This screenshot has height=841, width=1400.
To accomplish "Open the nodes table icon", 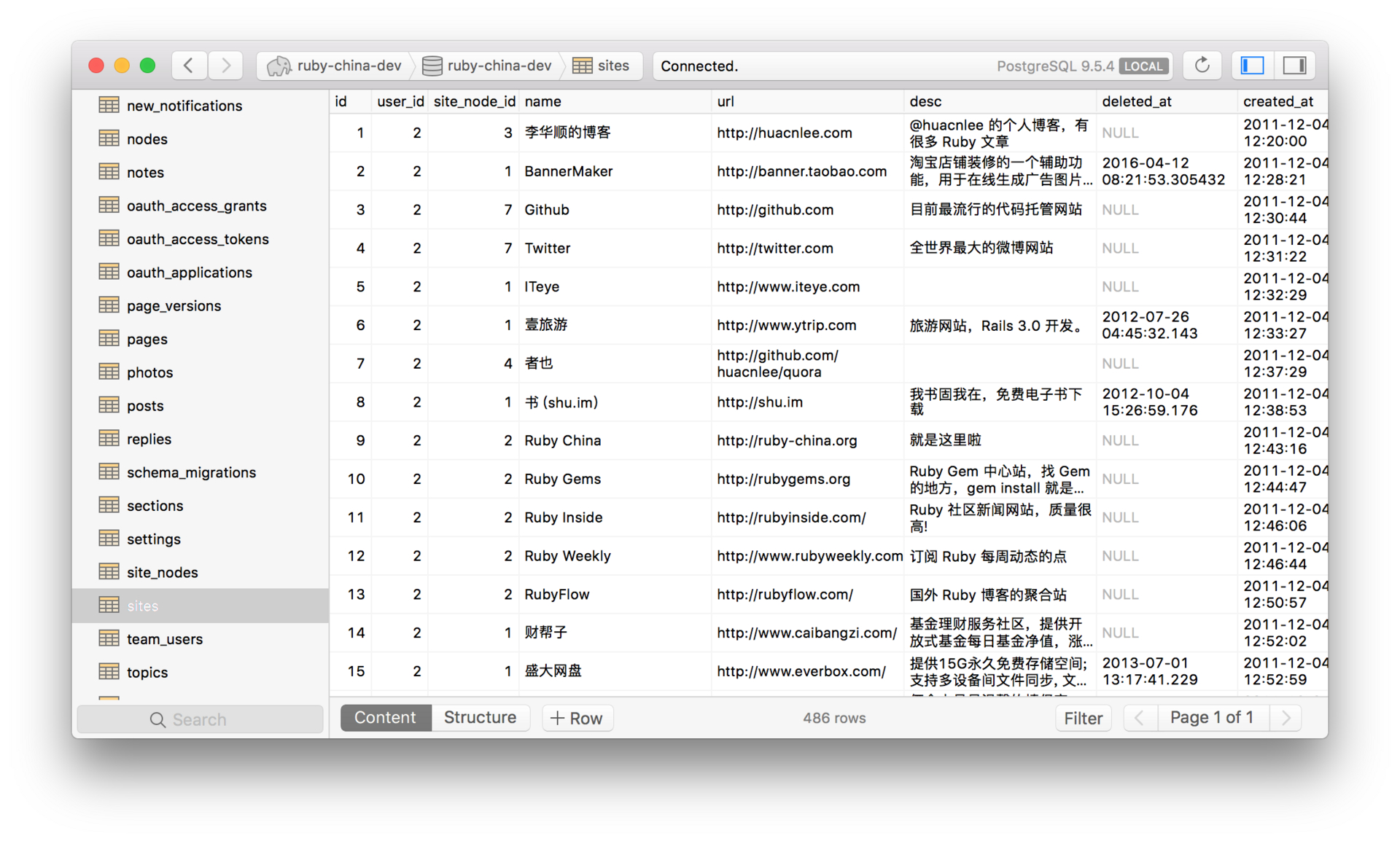I will [109, 138].
